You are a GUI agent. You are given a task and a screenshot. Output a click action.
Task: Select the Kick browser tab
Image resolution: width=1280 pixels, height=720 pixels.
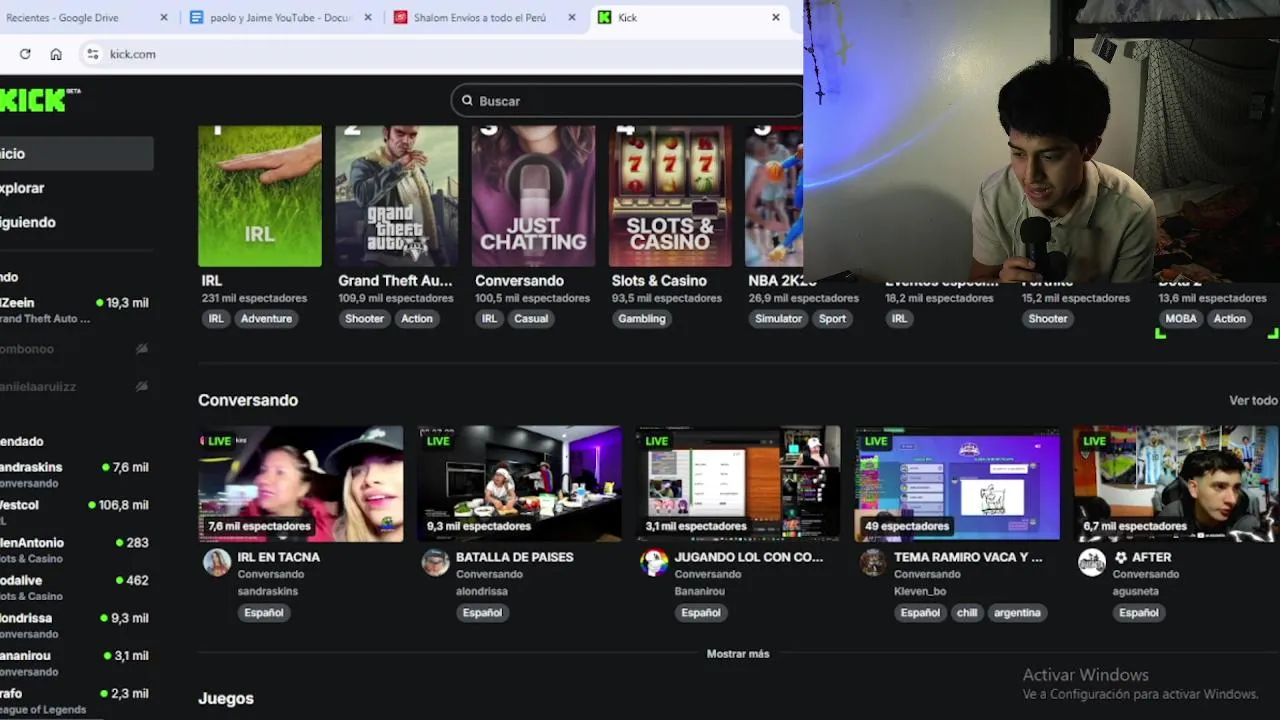pos(690,17)
